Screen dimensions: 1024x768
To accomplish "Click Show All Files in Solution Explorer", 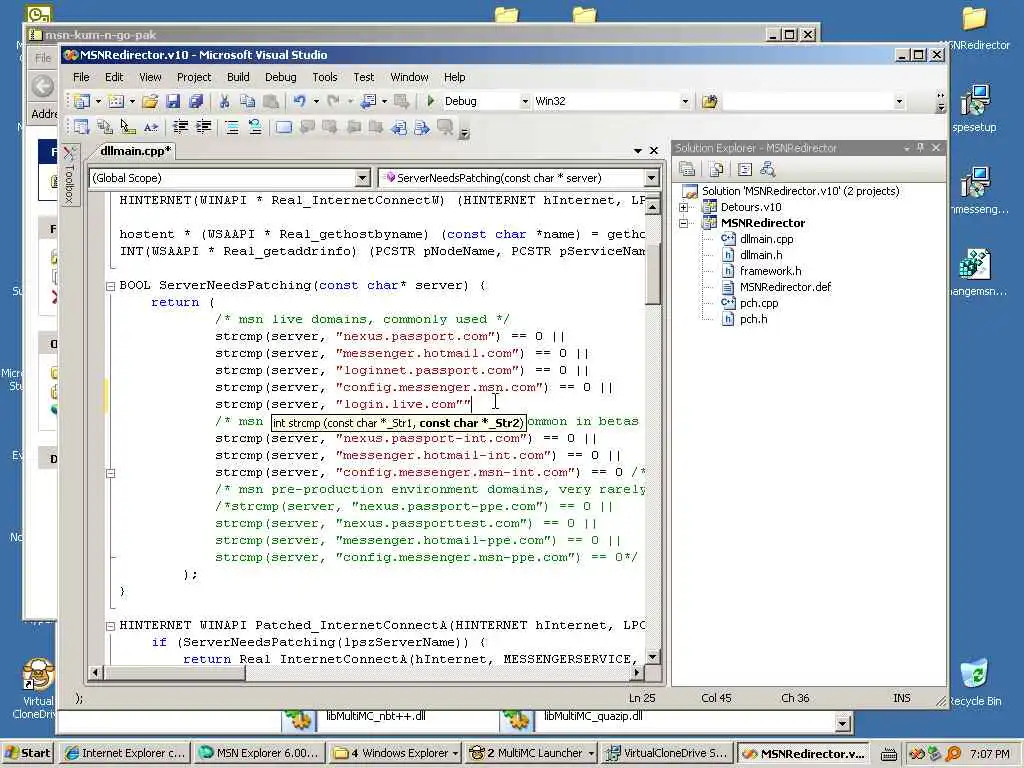I will pyautogui.click(x=716, y=170).
